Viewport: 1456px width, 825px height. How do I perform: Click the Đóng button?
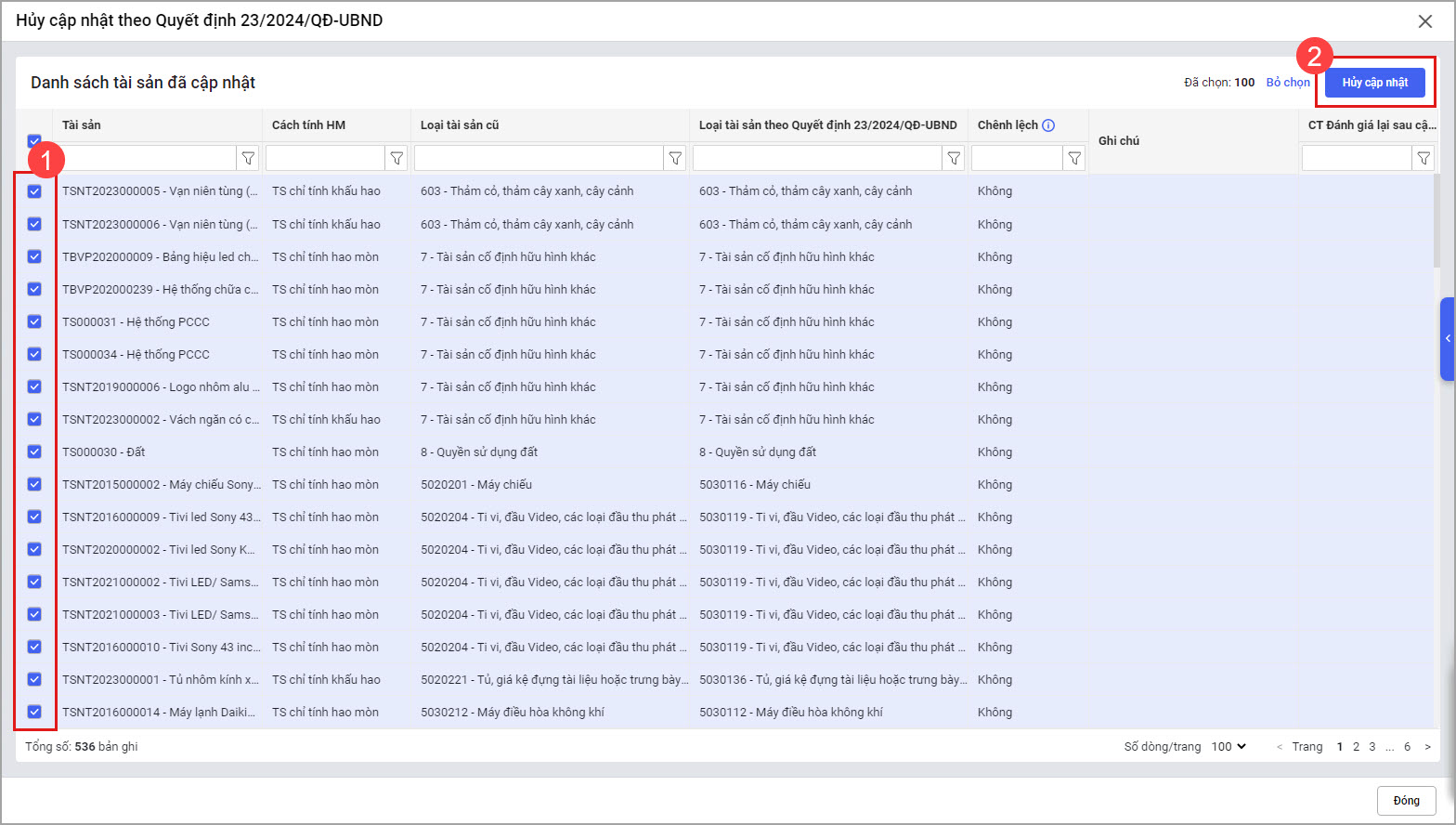(x=1406, y=801)
